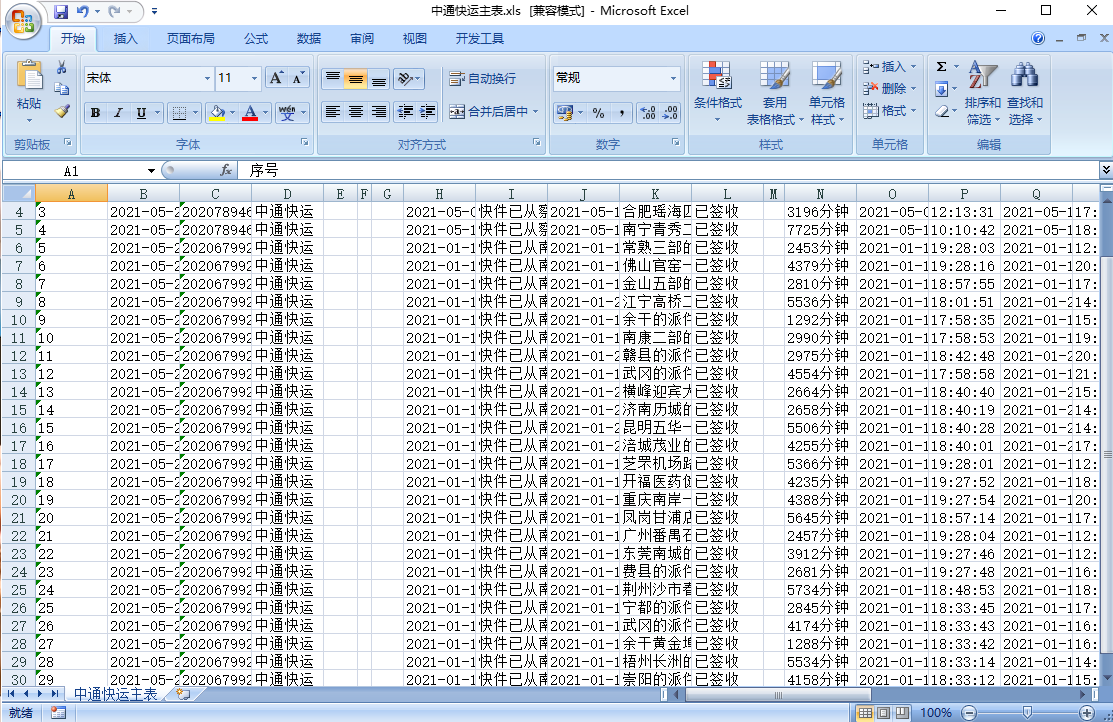Select the 中通快运主表 sheet tab
This screenshot has width=1113, height=722.
(x=115, y=694)
